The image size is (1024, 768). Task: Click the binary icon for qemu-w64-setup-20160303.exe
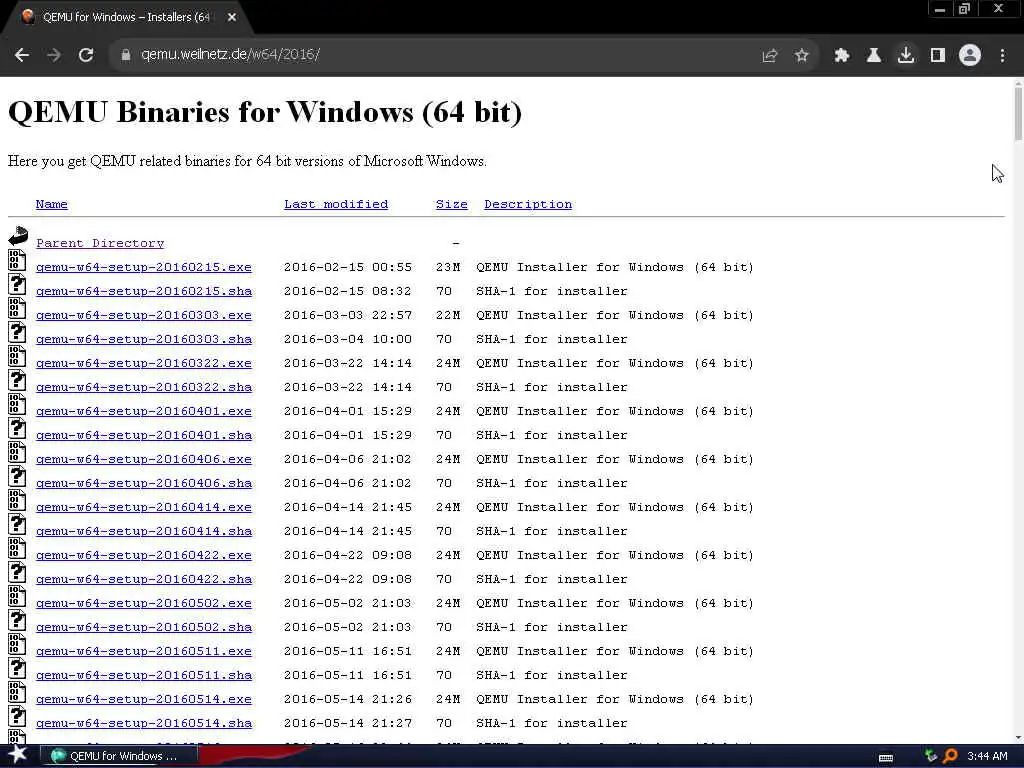[17, 308]
